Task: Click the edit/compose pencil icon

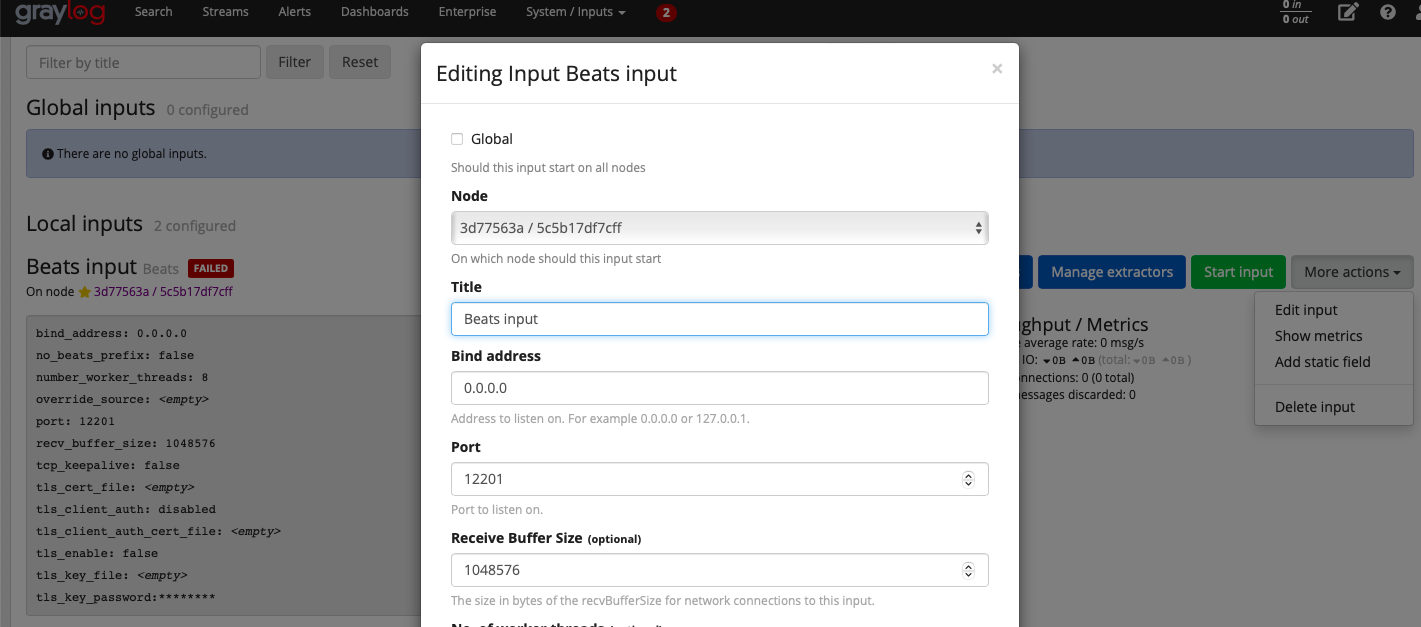Action: 1348,13
